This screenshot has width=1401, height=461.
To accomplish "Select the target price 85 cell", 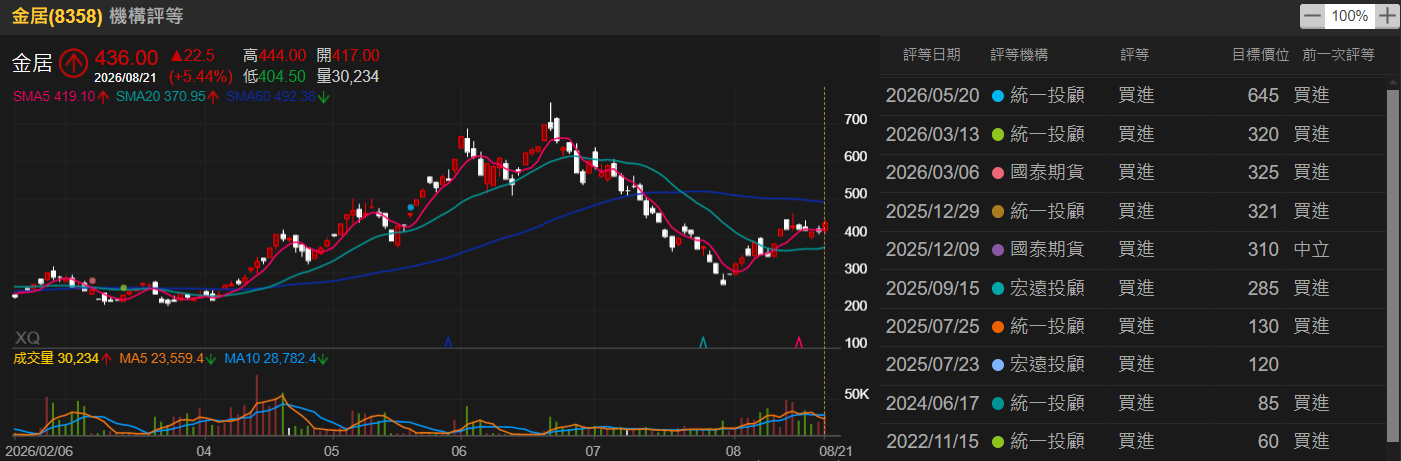I will pos(1269,403).
